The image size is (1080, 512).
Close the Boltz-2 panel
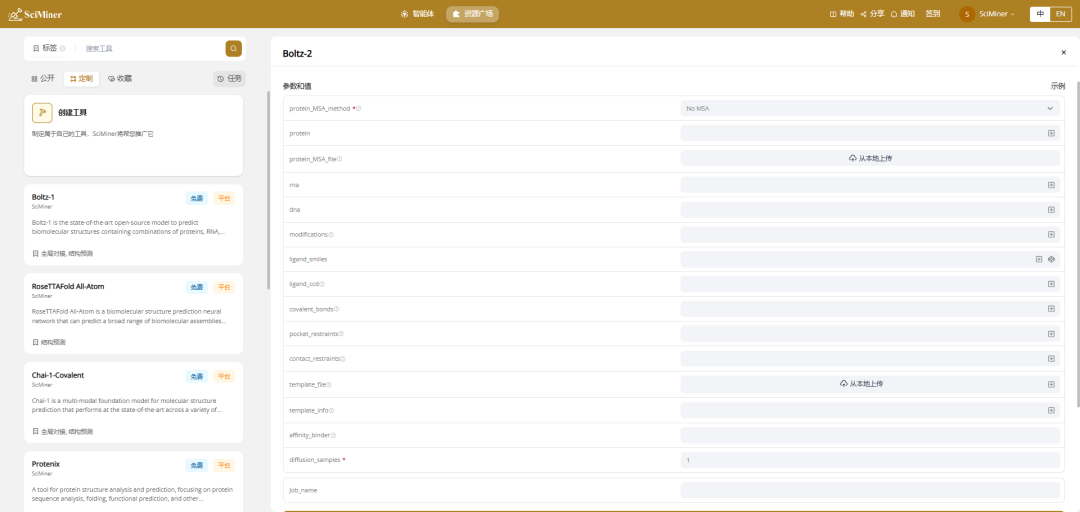click(x=1063, y=52)
